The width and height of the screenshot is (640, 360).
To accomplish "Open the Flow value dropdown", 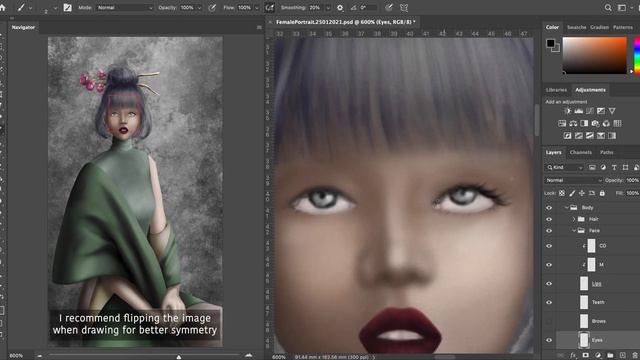I will (257, 8).
